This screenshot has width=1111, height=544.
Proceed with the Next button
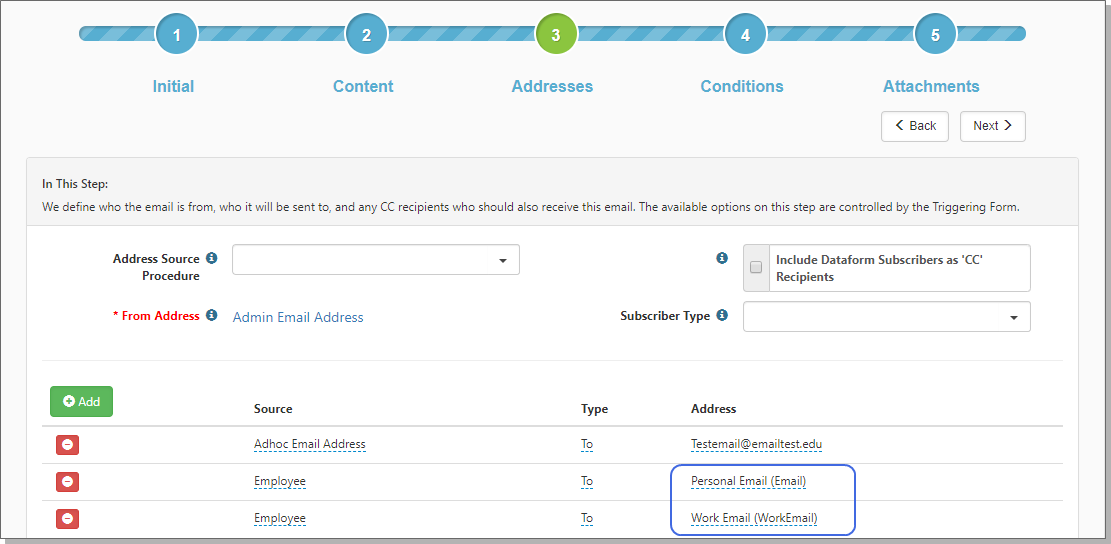992,126
